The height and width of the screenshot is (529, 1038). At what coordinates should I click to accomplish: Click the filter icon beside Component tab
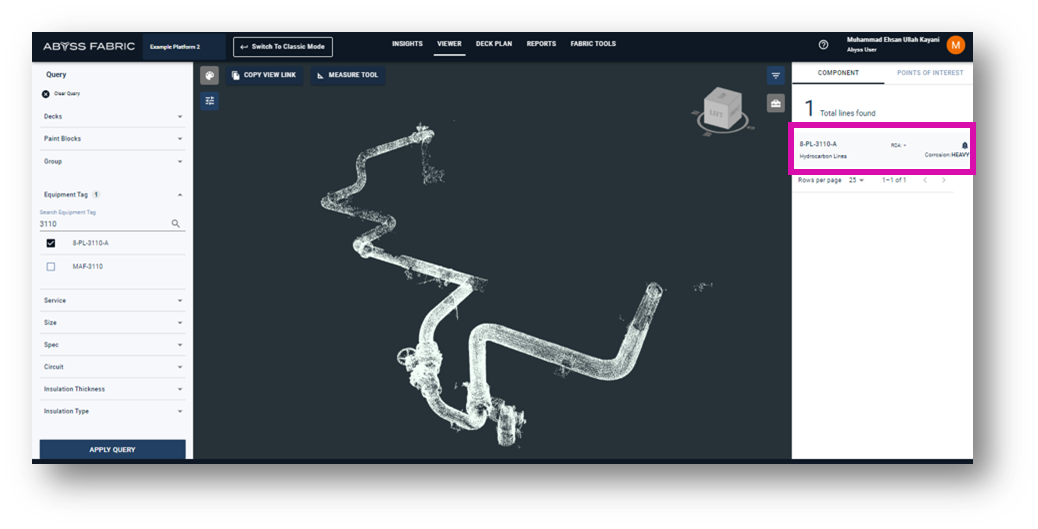(x=775, y=75)
